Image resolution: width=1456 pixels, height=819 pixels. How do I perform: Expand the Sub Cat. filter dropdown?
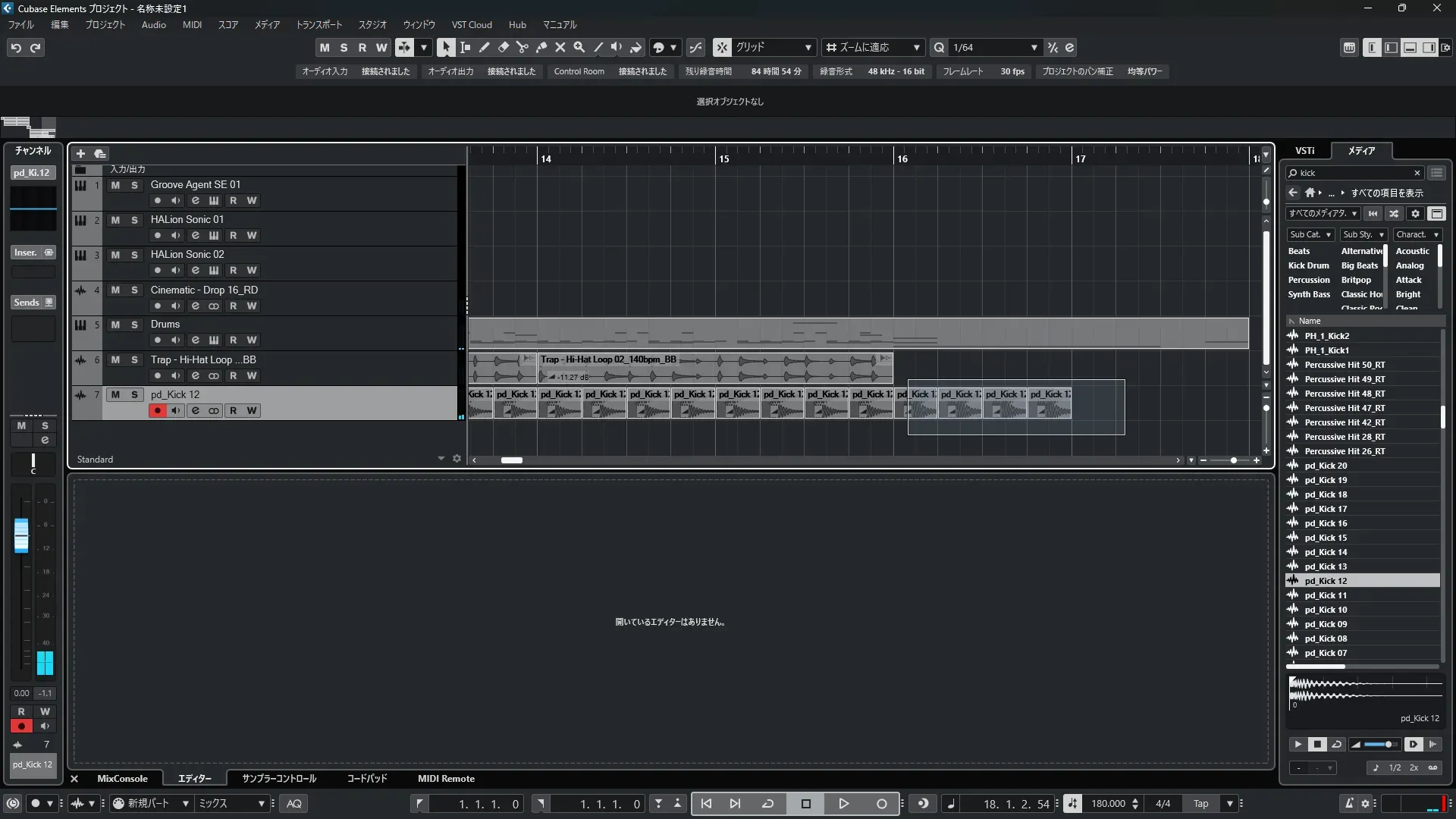pyautogui.click(x=1310, y=234)
